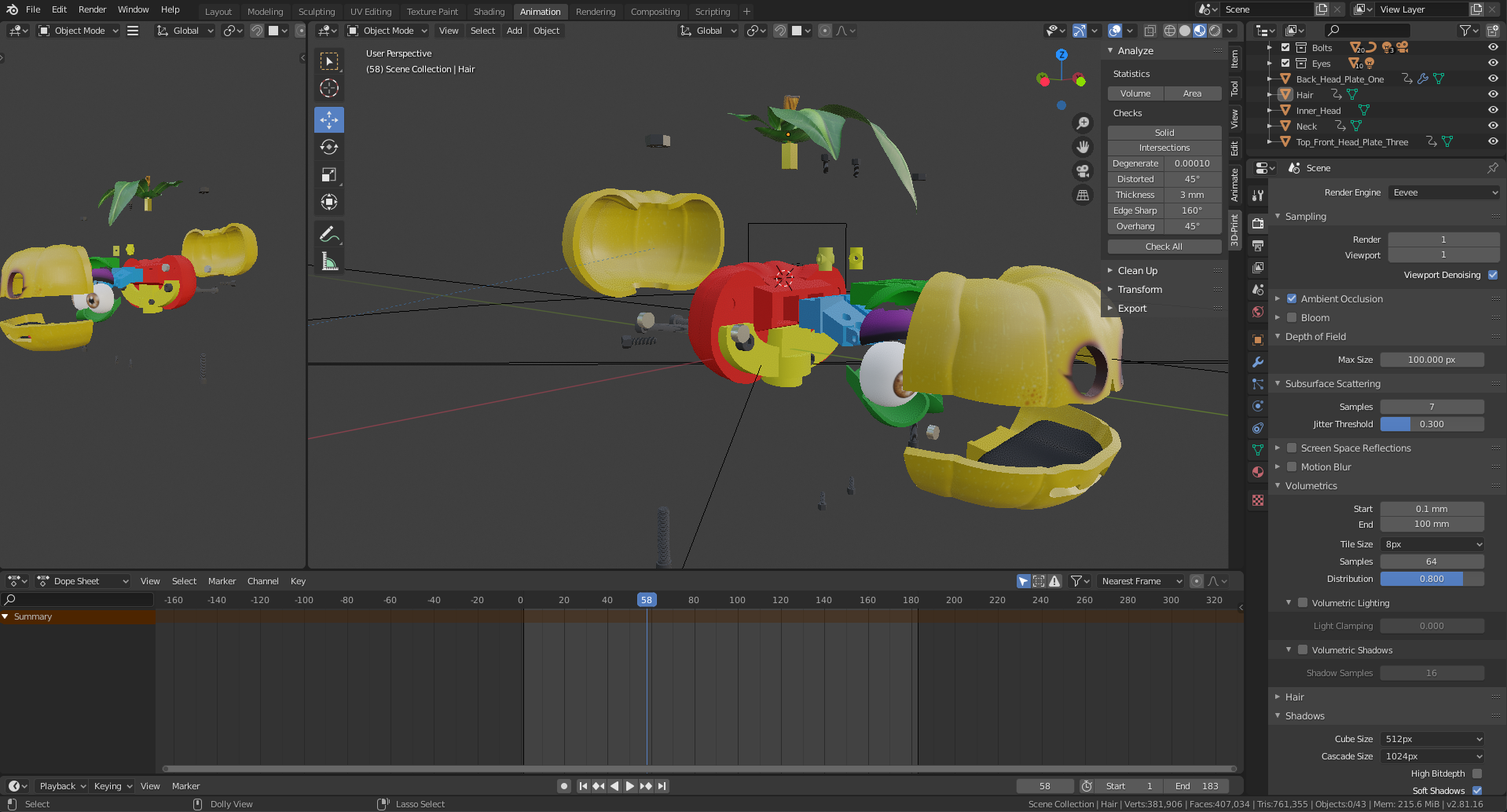The width and height of the screenshot is (1507, 812).
Task: Hide the Hair object in outliner
Action: pos(1493,94)
